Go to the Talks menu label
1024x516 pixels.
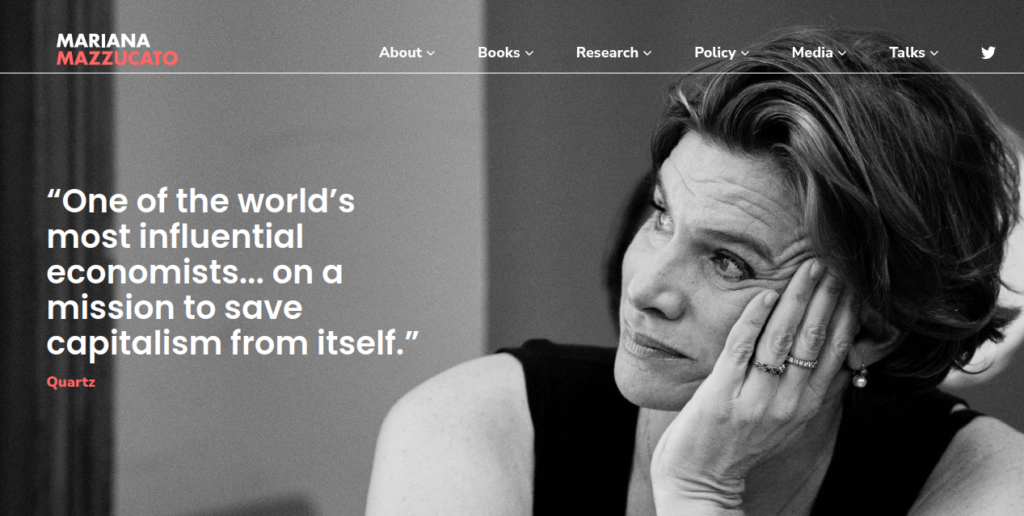coord(907,52)
